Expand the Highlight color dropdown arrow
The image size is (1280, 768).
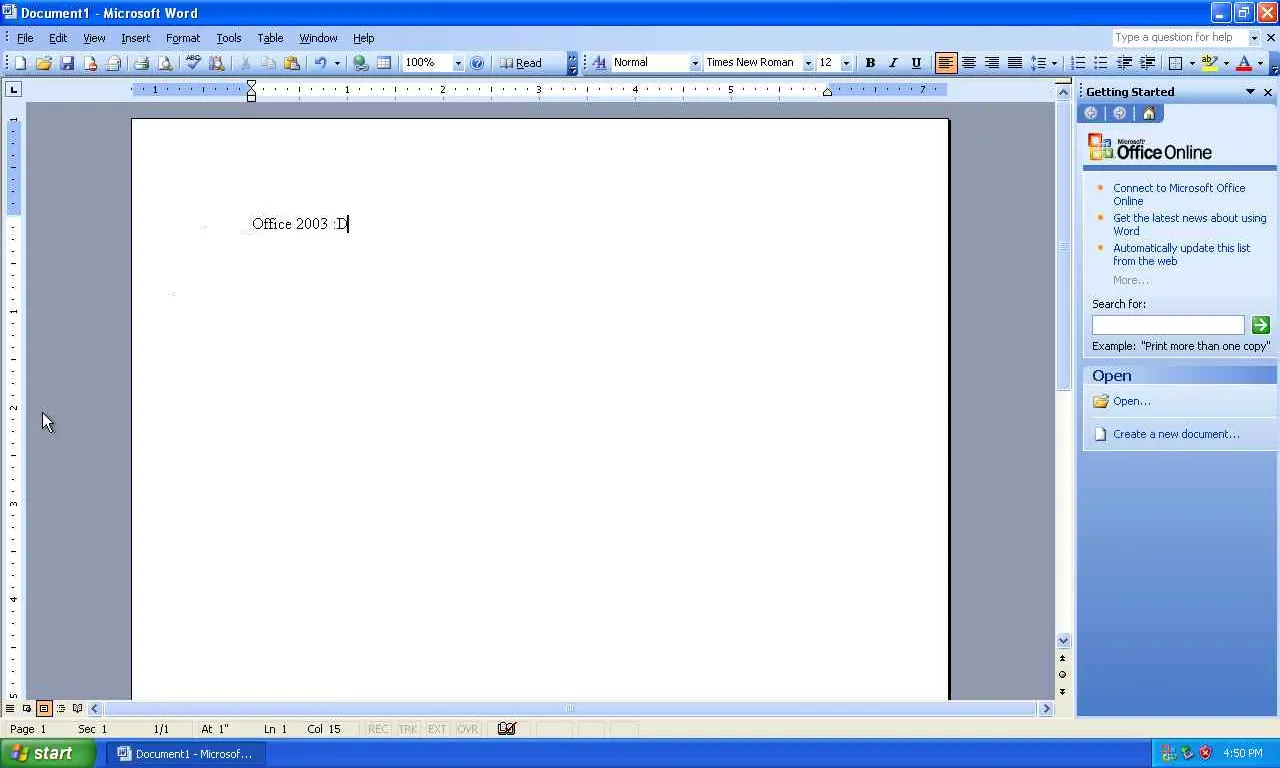(x=1226, y=63)
